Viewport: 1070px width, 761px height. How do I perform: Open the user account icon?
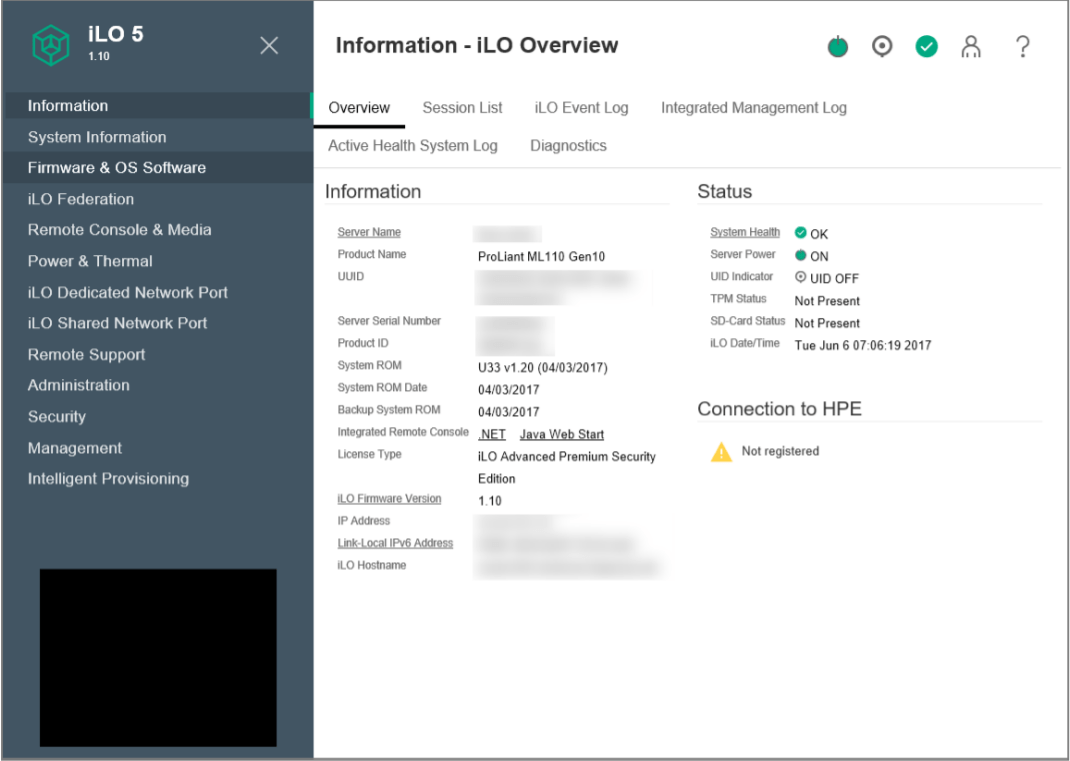(x=970, y=47)
